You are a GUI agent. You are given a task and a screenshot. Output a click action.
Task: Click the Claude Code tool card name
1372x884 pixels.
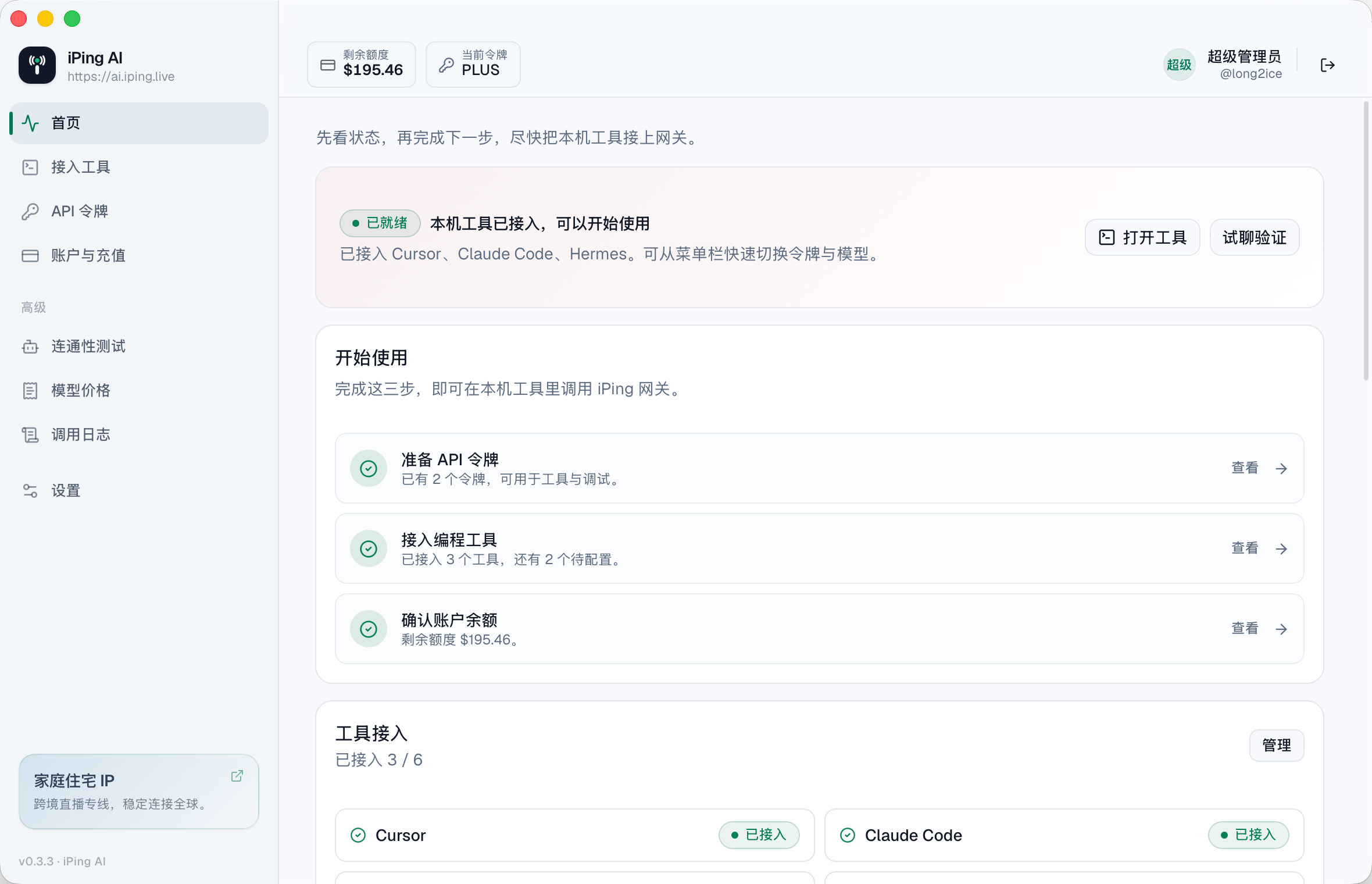tap(913, 836)
